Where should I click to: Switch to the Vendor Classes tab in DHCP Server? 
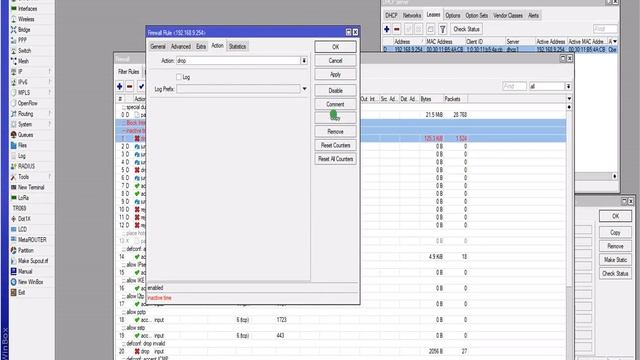508,16
